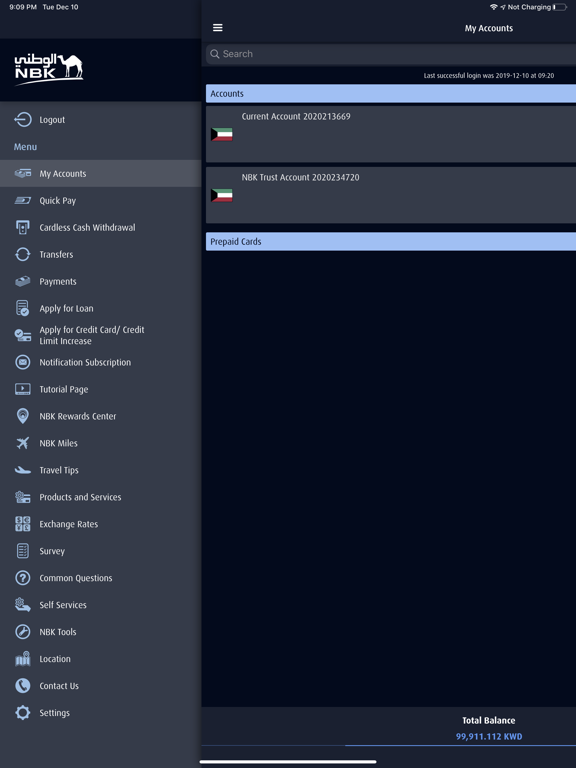
Task: Click the Search input field
Action: [x=391, y=54]
